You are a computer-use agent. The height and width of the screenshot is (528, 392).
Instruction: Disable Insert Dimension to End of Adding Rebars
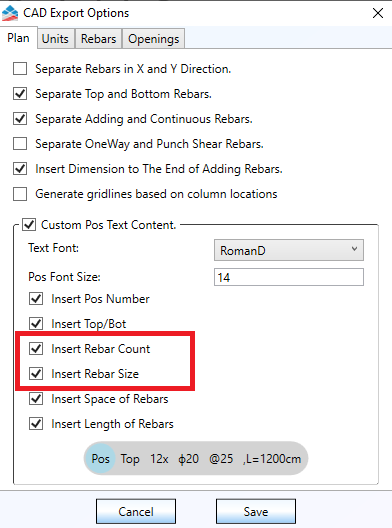pos(20,169)
